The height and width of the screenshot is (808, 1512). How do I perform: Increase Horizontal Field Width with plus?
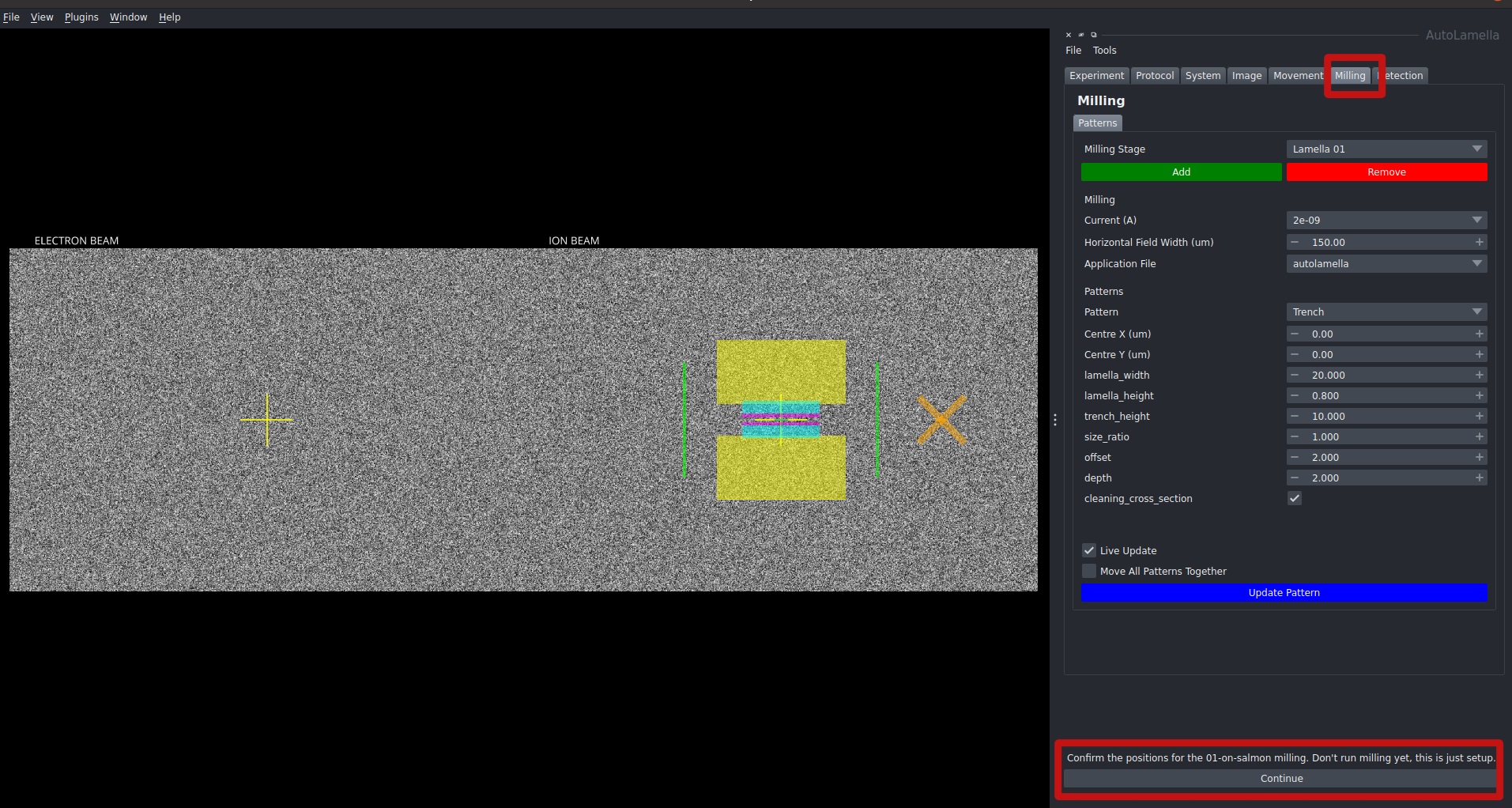tap(1479, 242)
